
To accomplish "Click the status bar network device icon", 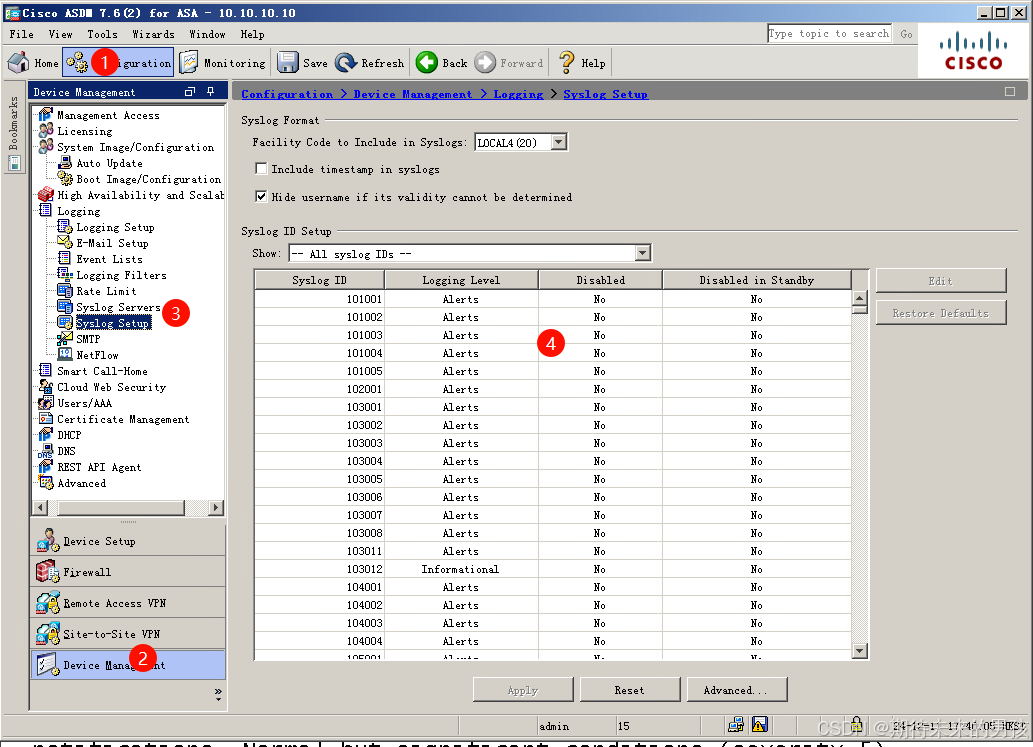I will (x=736, y=725).
